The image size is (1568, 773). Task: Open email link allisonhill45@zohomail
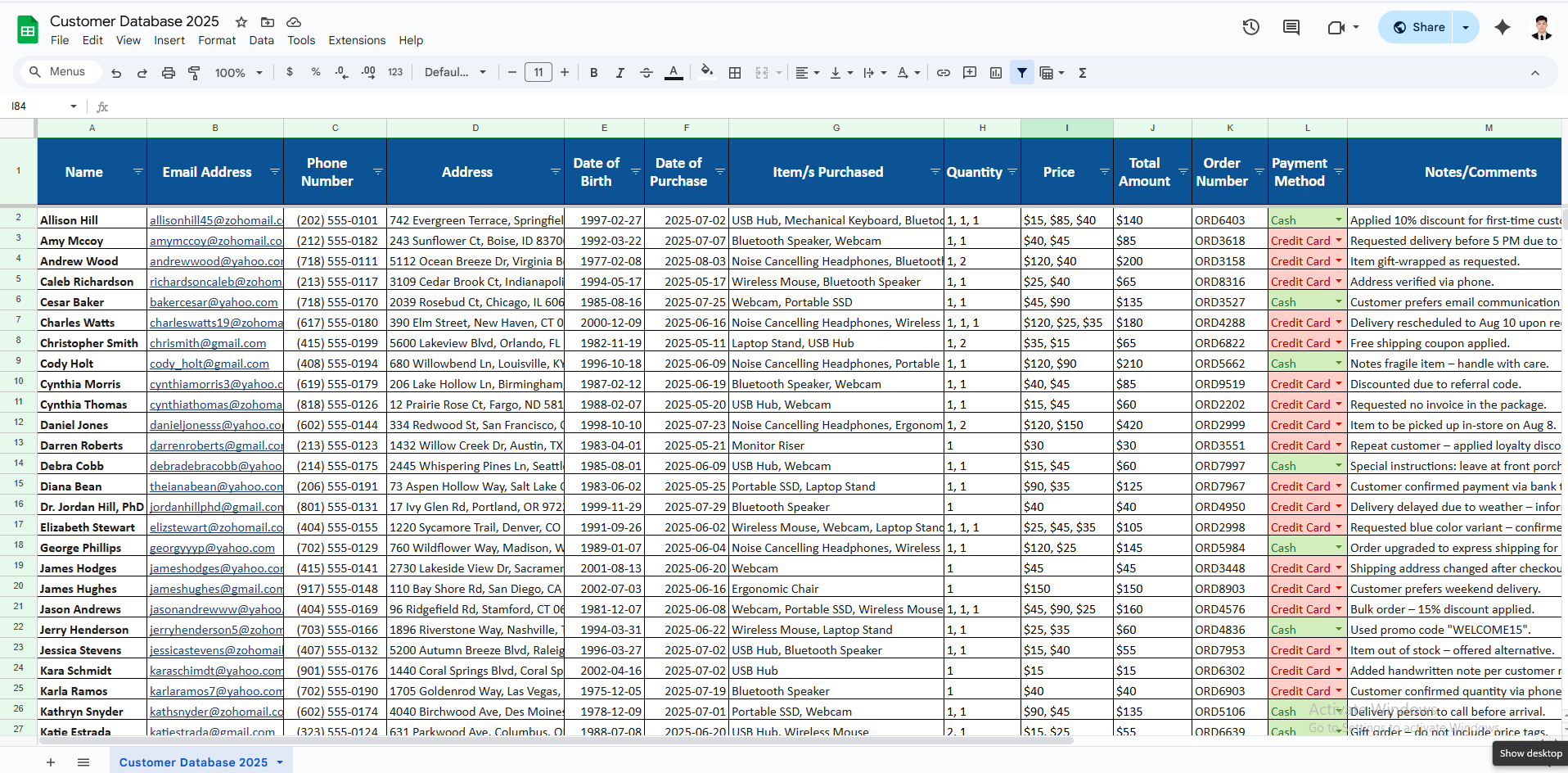(x=216, y=220)
